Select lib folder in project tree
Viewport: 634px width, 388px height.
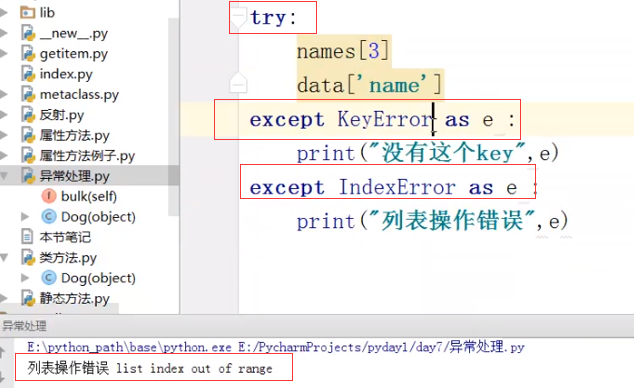[47, 13]
